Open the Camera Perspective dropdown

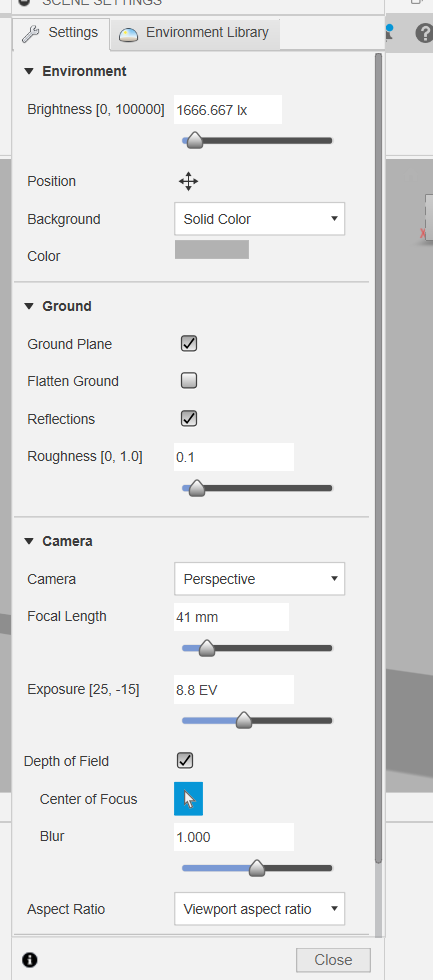(x=259, y=579)
